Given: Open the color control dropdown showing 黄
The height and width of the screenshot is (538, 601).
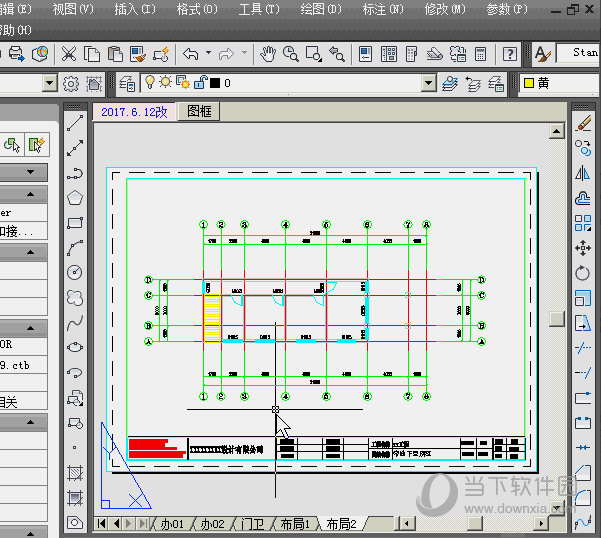Looking at the screenshot, I should (558, 83).
